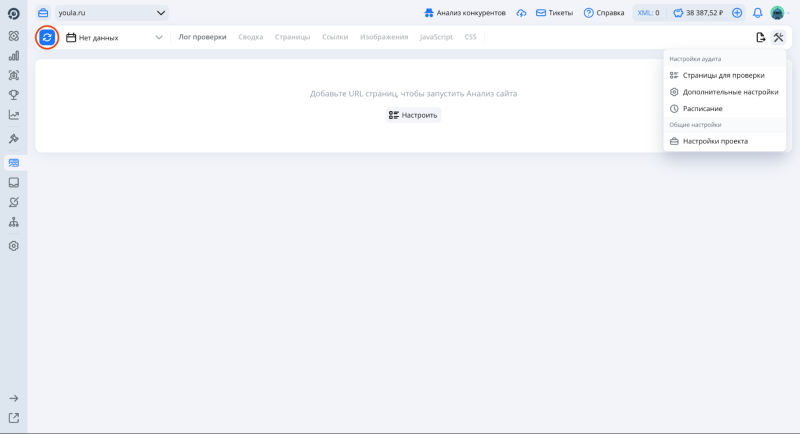Image resolution: width=800 pixels, height=434 pixels.
Task: Switch to the JavaScript tab
Action: 436,37
